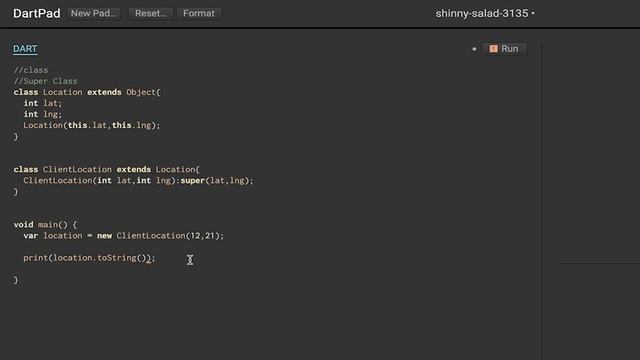640x360 pixels.
Task: Run the Dart program
Action: click(504, 49)
